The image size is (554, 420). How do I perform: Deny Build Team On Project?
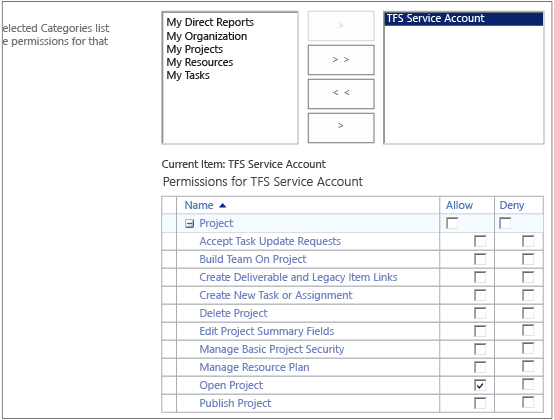(528, 259)
